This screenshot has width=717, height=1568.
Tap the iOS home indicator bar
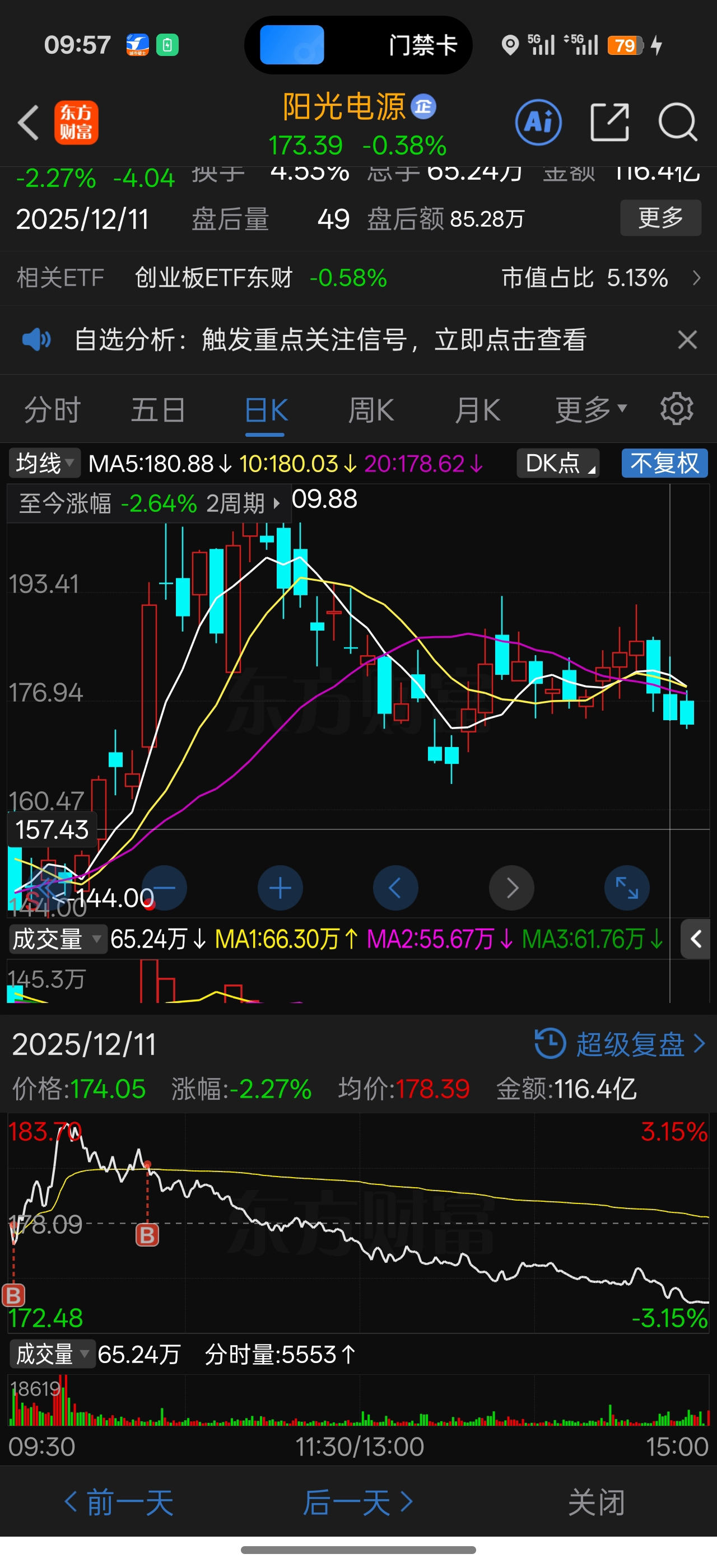(x=358, y=1550)
